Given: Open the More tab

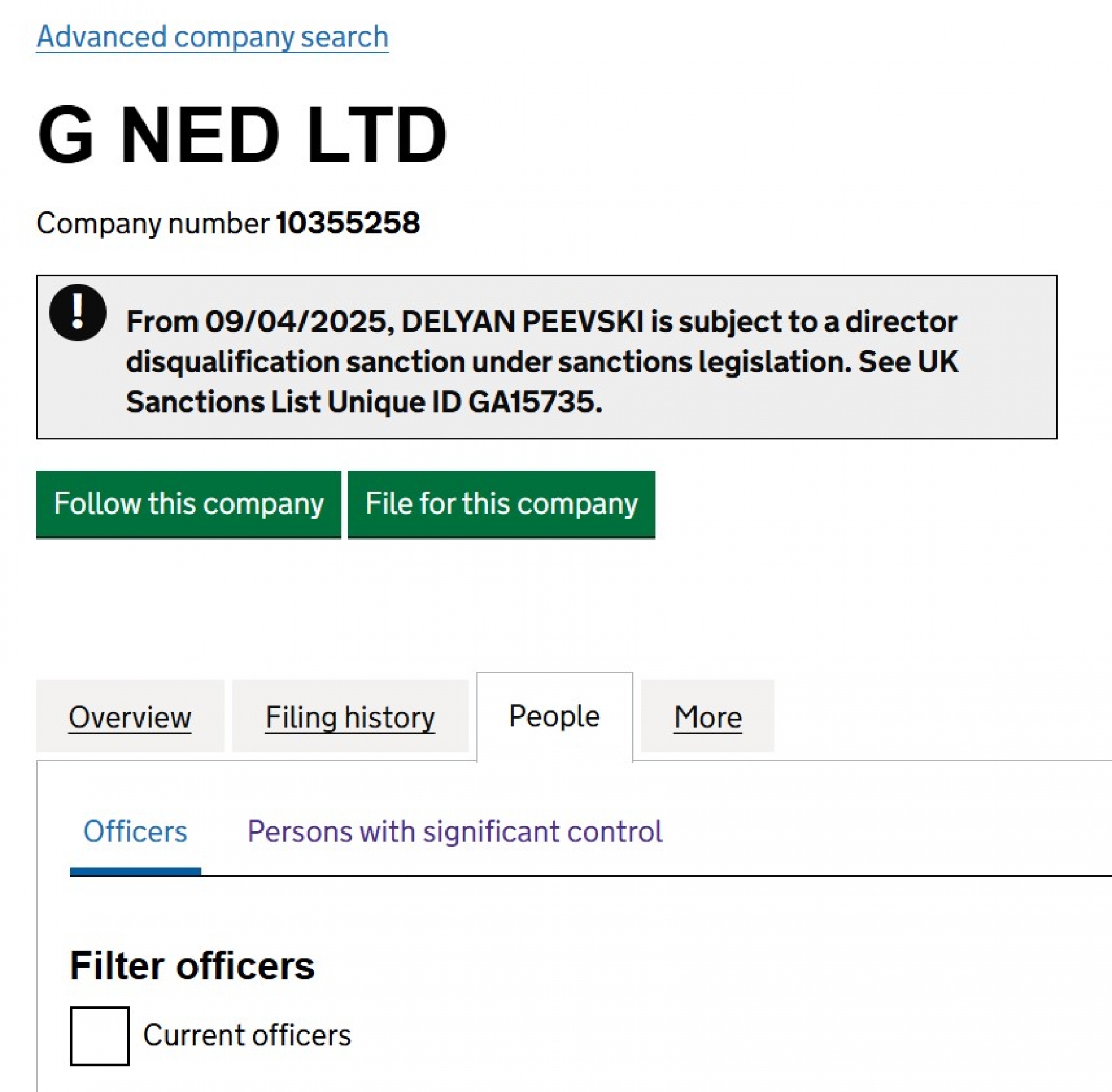Looking at the screenshot, I should (708, 717).
